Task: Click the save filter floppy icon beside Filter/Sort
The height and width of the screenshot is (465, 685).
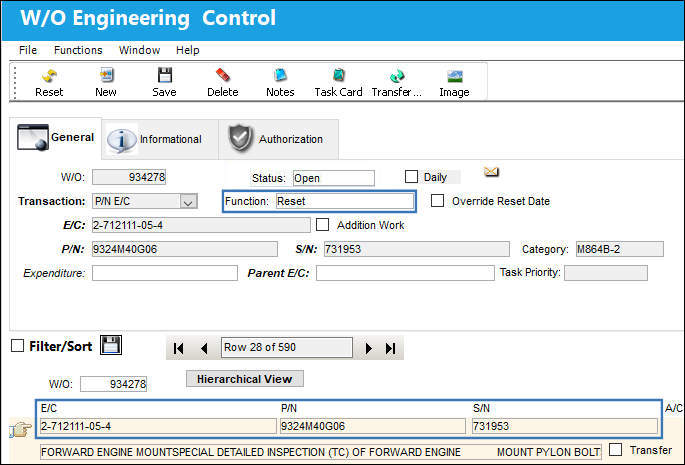Action: pyautogui.click(x=111, y=345)
